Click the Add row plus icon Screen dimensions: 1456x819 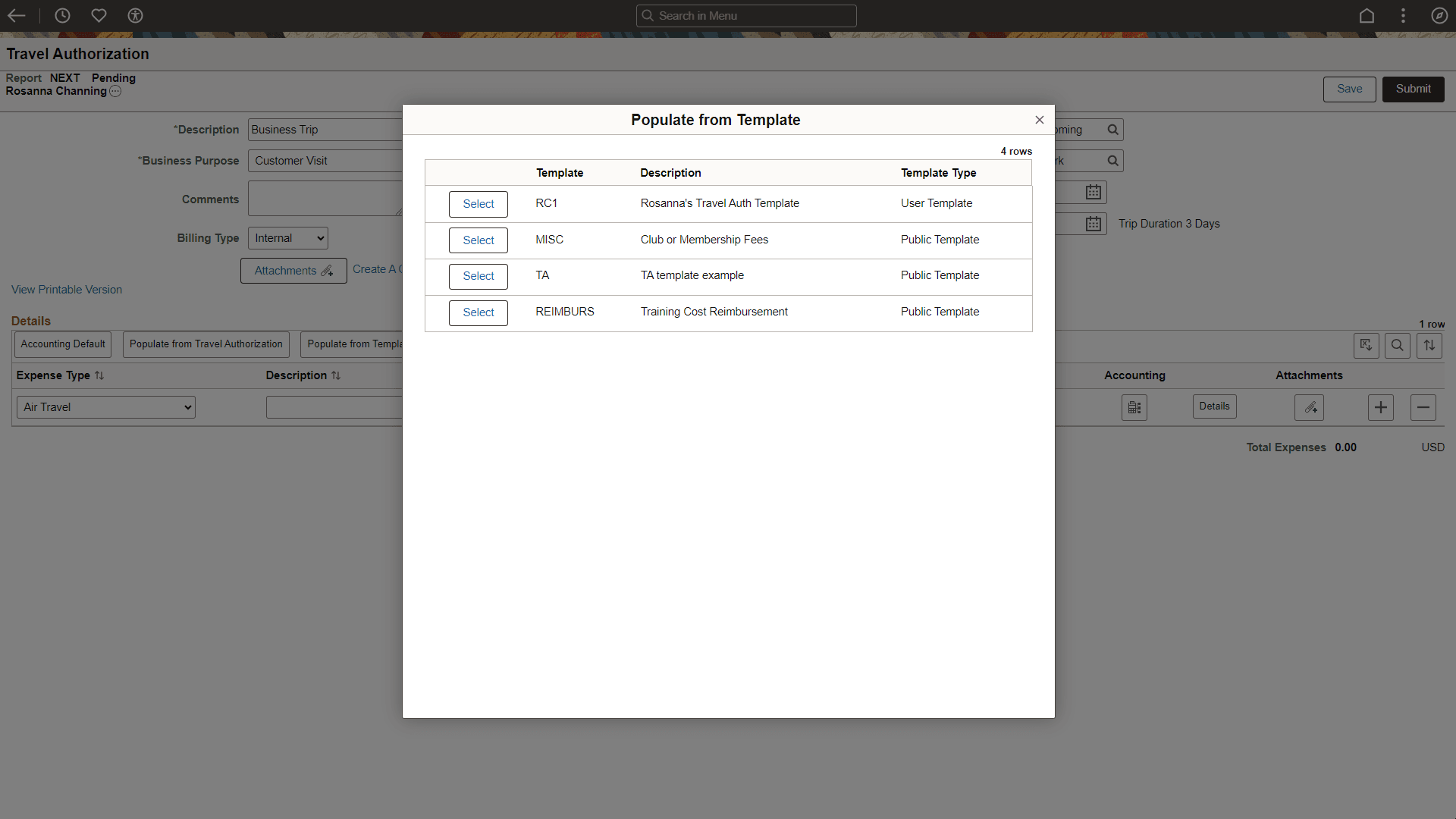(1380, 407)
